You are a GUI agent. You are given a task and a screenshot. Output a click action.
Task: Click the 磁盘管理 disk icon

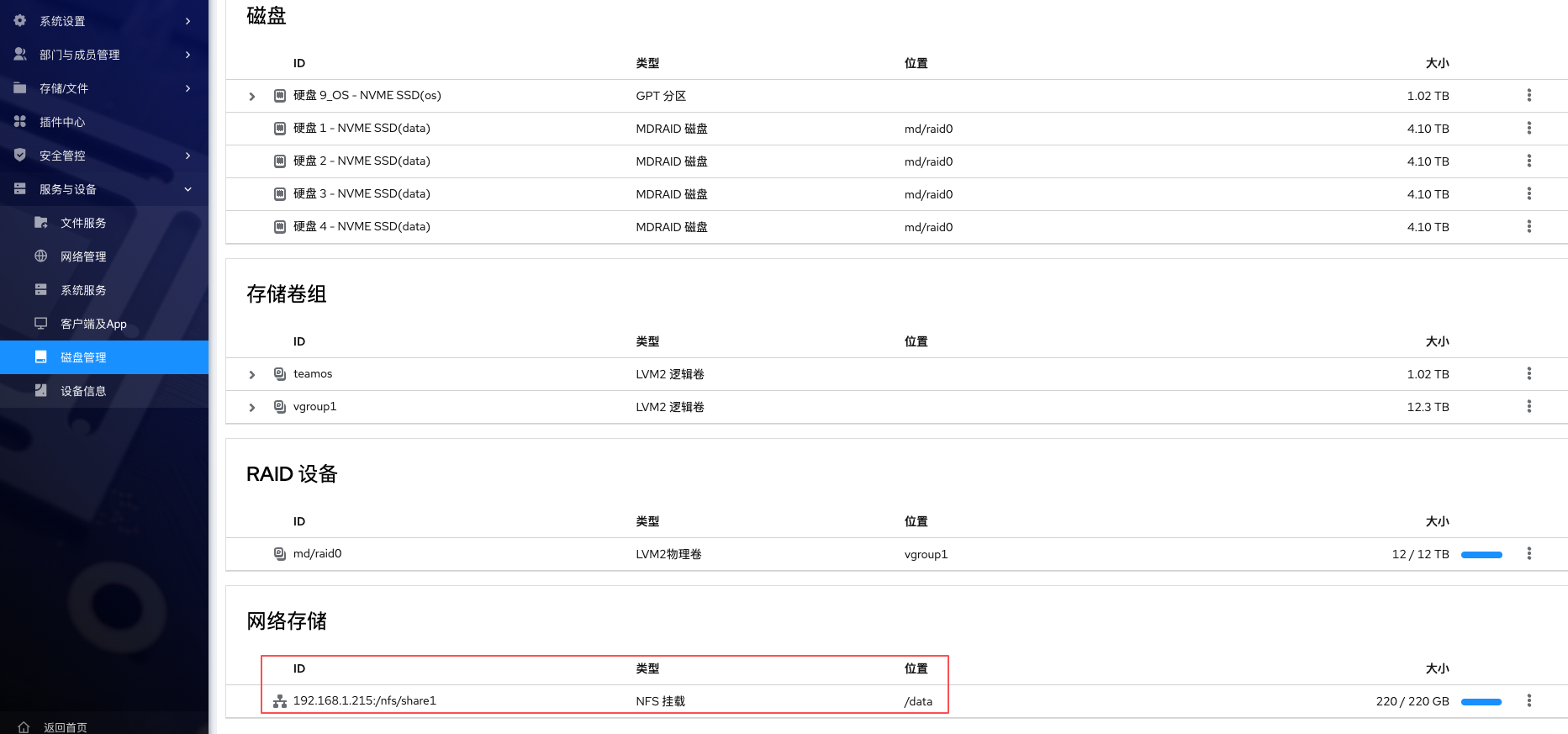40,356
